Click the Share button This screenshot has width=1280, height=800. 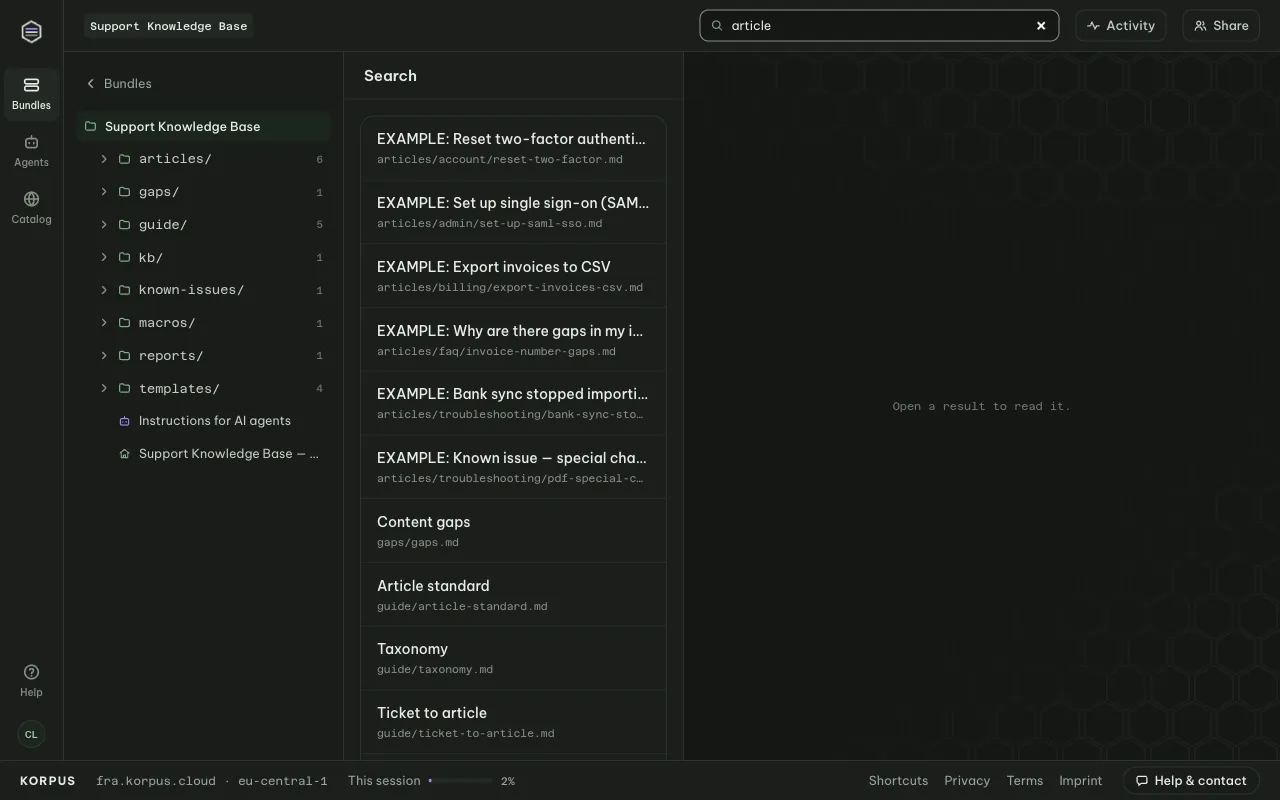[x=1221, y=26]
